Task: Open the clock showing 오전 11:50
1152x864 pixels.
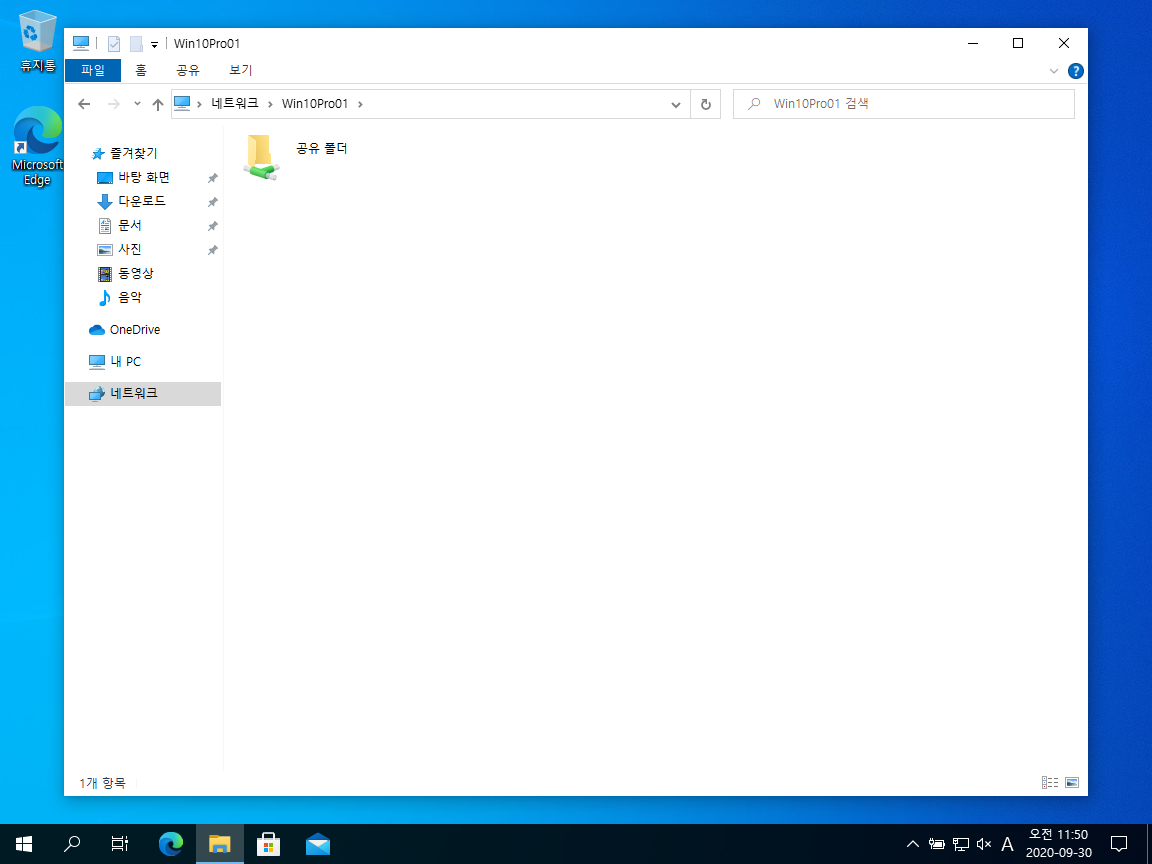Action: (x=1058, y=844)
